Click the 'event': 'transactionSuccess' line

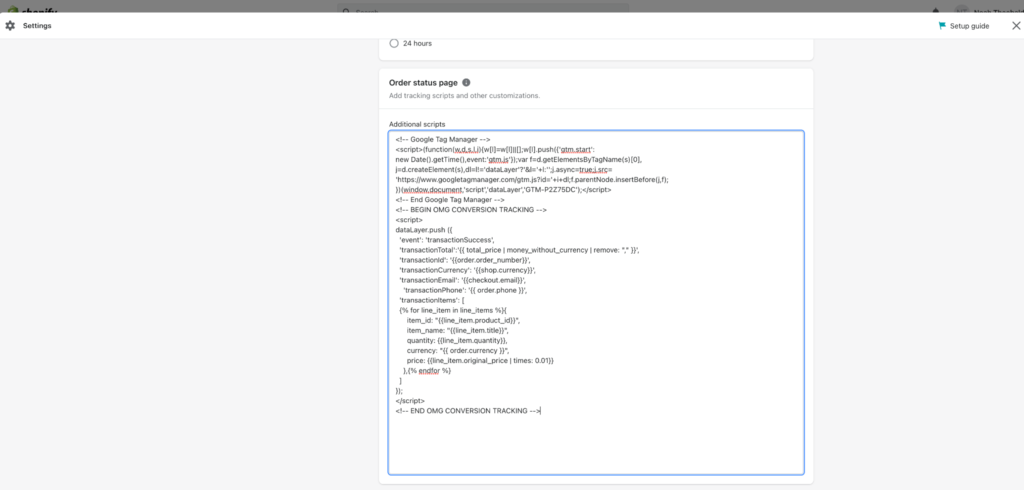447,240
